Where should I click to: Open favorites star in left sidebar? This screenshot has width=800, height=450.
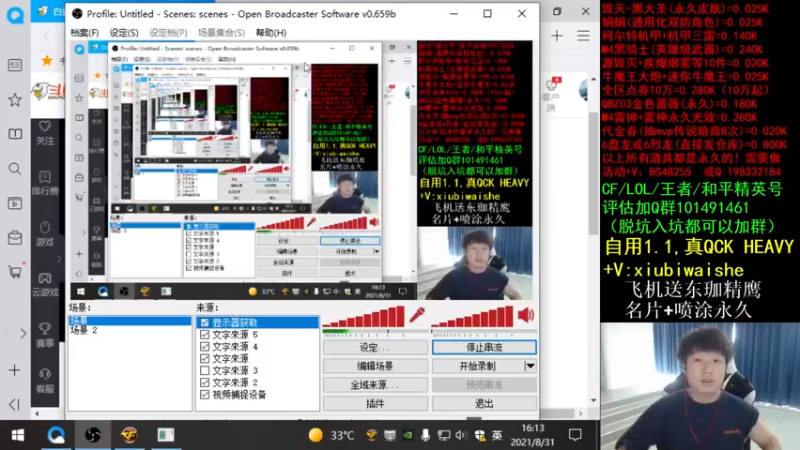(15, 100)
